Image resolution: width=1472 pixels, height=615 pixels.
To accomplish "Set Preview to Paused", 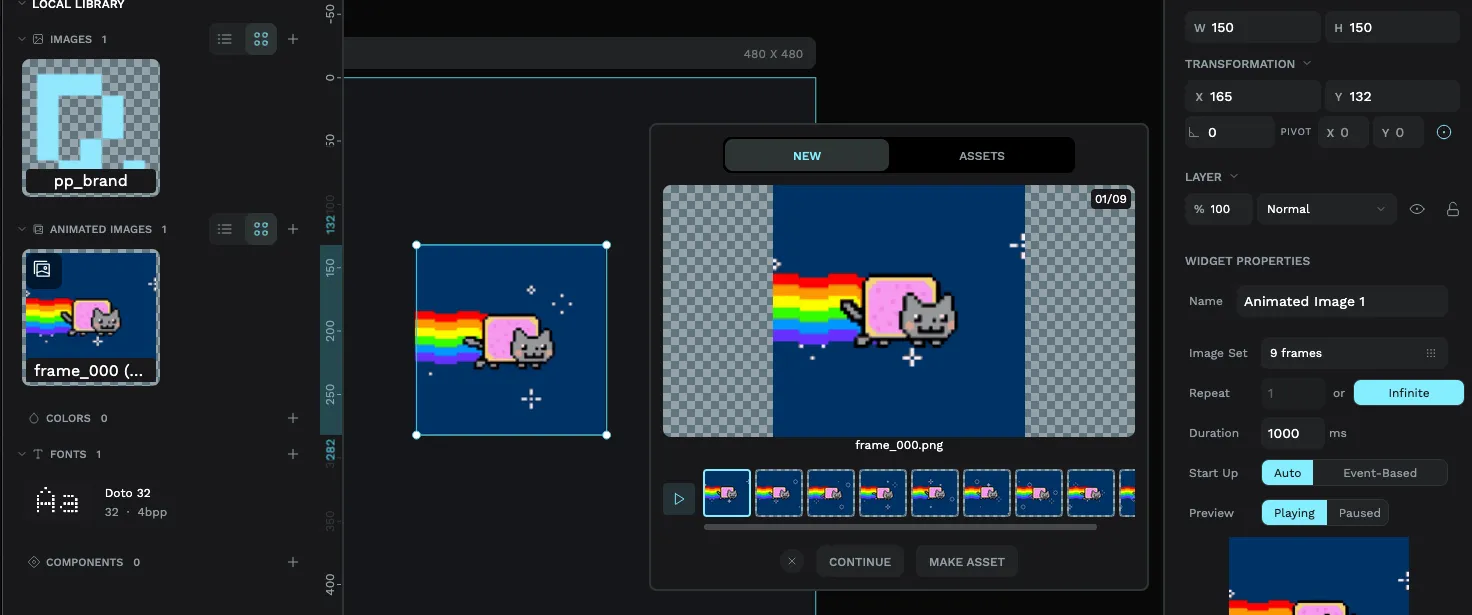I will point(1359,513).
